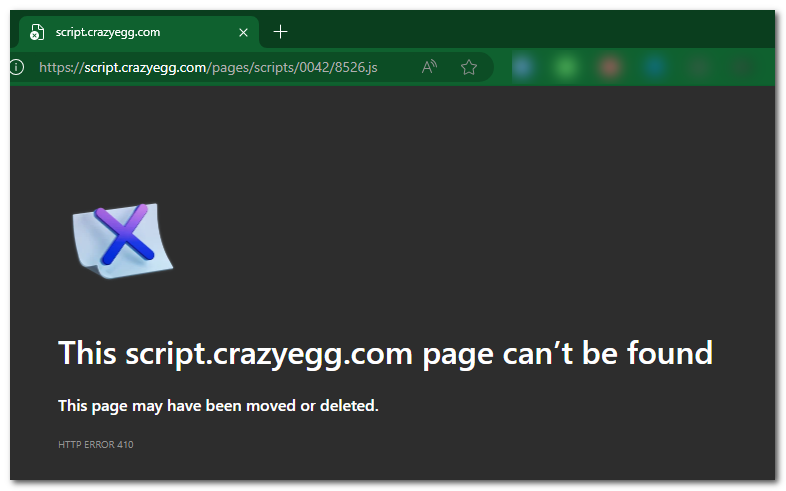Click the site information icon in address bar

pyautogui.click(x=17, y=67)
